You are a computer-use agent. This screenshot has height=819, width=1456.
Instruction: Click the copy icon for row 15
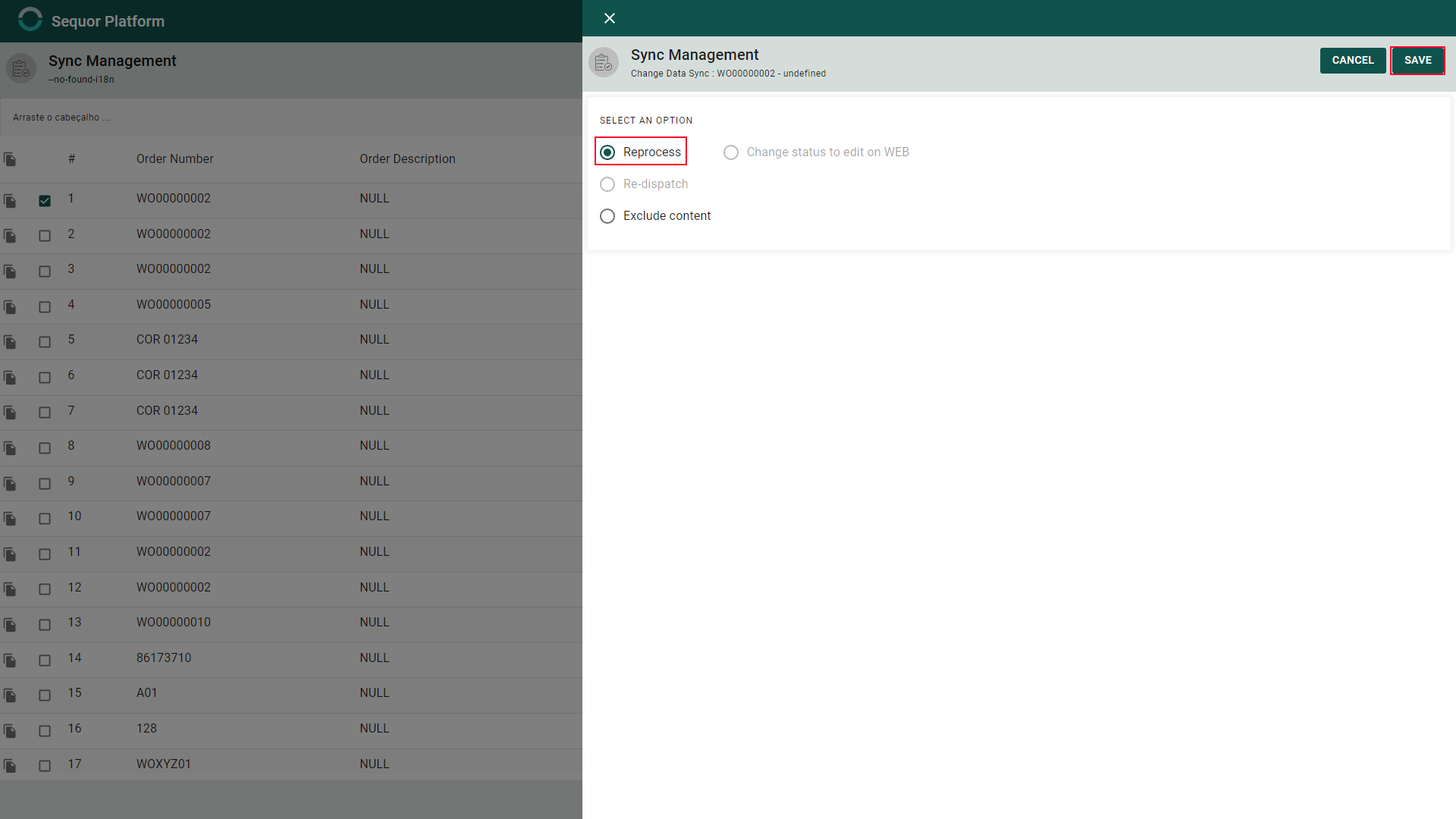coord(10,695)
